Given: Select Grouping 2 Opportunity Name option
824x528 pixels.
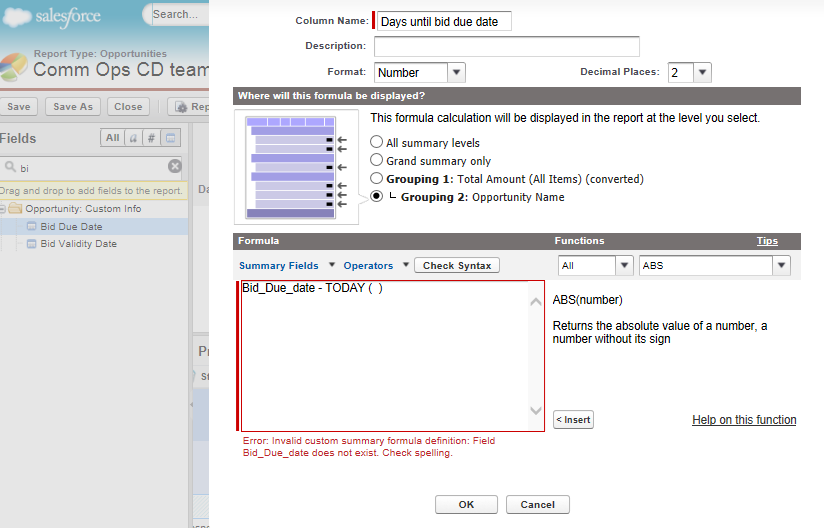Looking at the screenshot, I should [x=376, y=196].
